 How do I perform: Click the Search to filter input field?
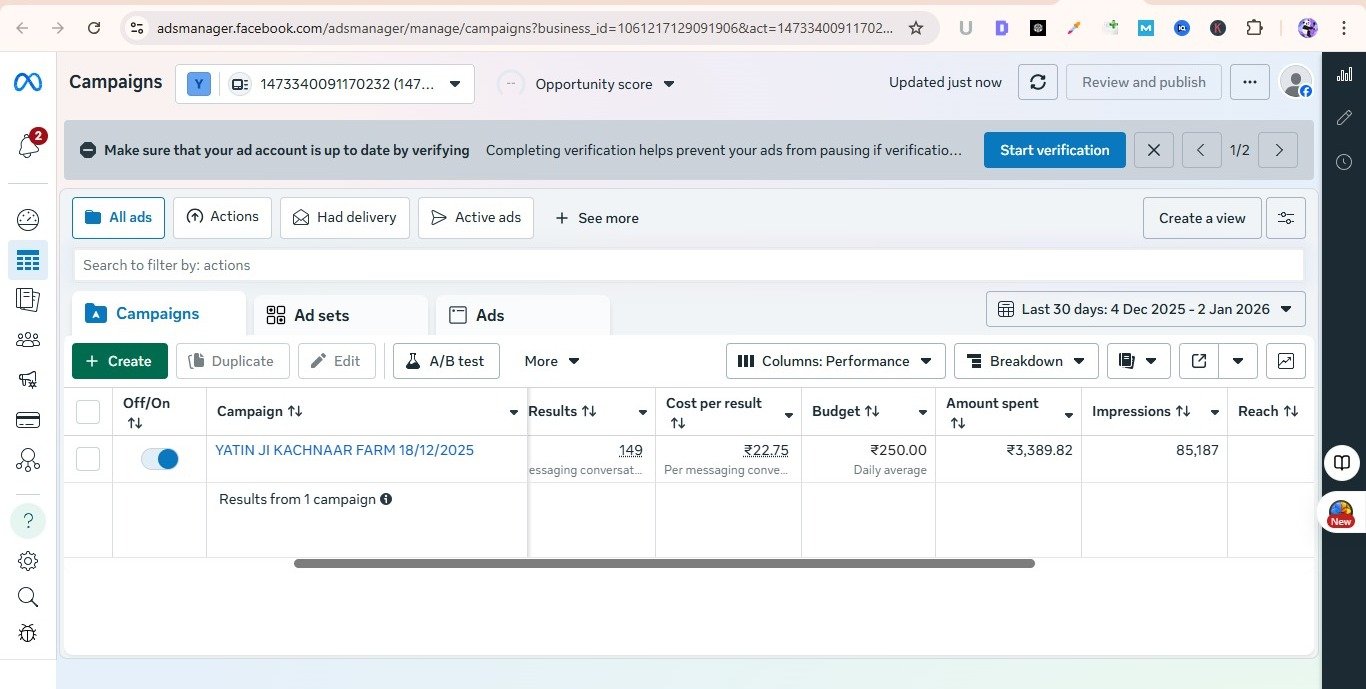[688, 265]
